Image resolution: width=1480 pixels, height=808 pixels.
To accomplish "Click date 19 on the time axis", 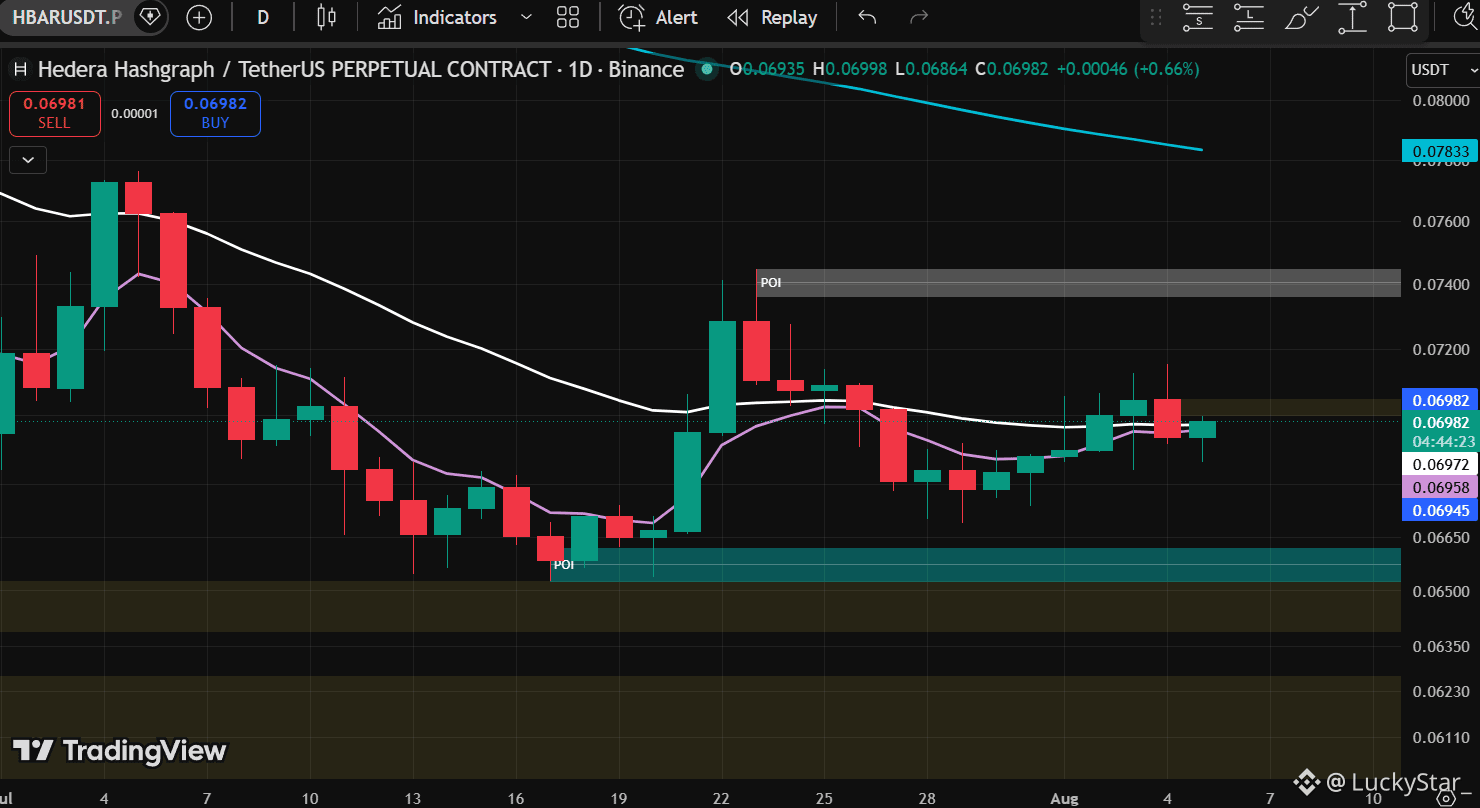I will coord(619,799).
